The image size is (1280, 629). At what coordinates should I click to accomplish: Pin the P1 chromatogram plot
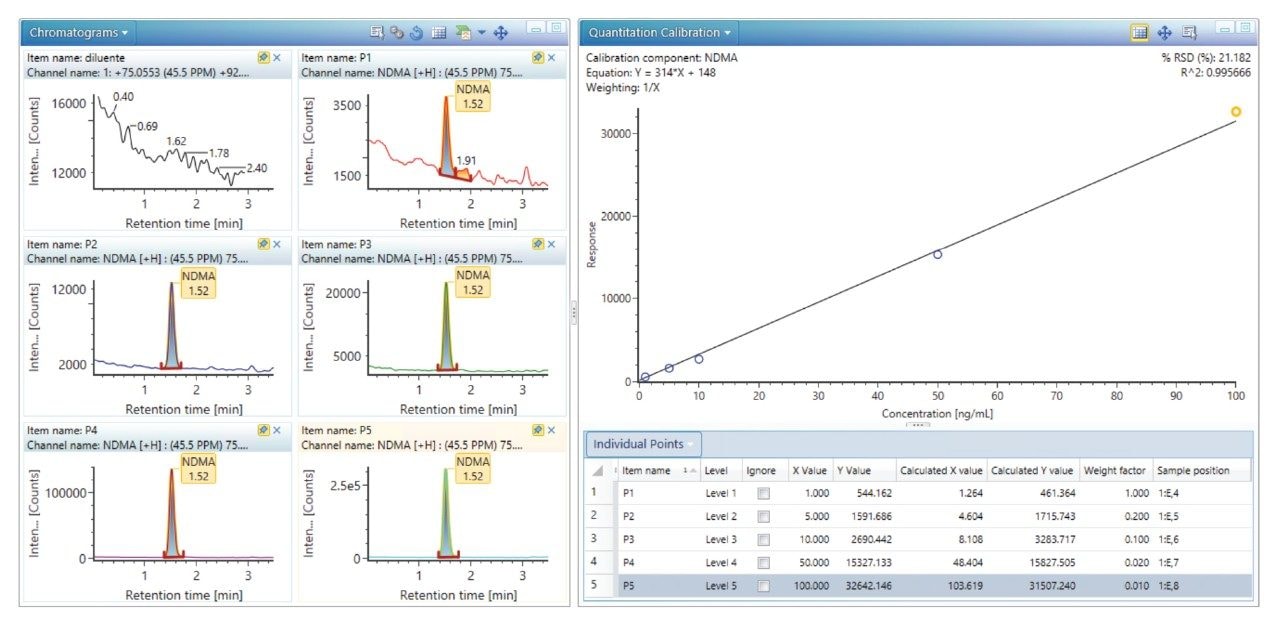point(537,58)
